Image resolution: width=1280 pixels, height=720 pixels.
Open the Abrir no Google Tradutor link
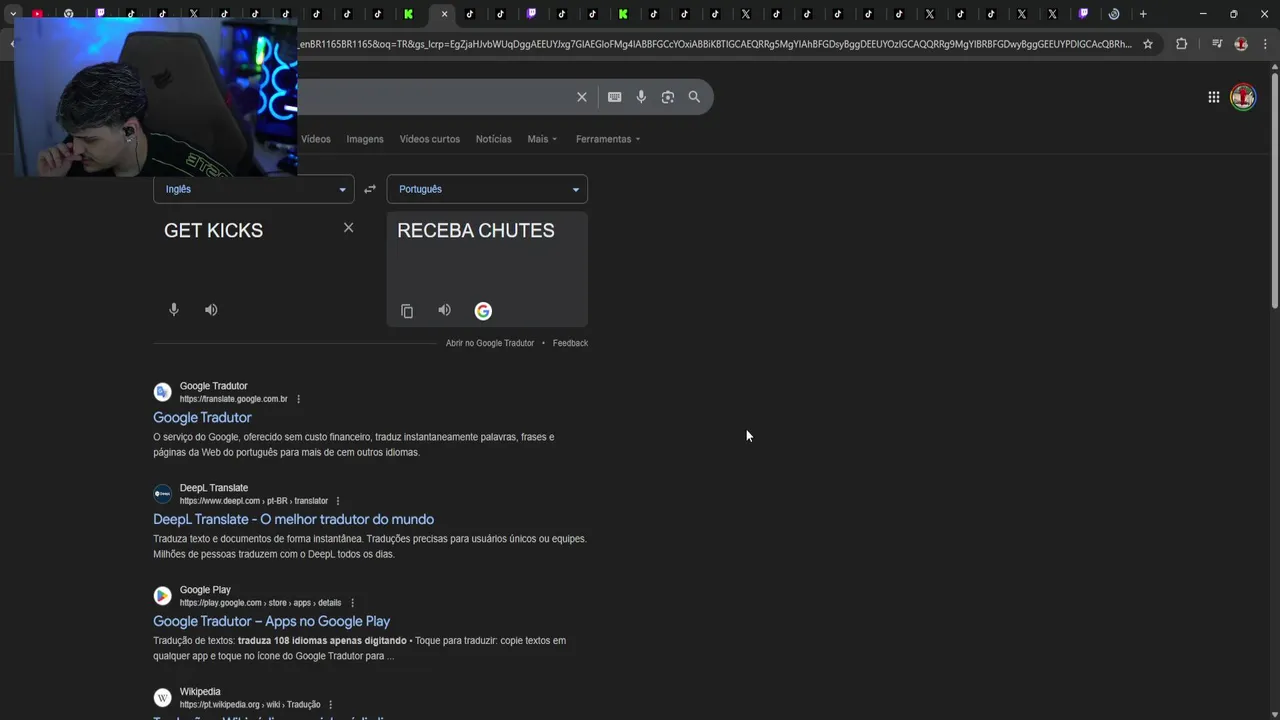pyautogui.click(x=490, y=343)
